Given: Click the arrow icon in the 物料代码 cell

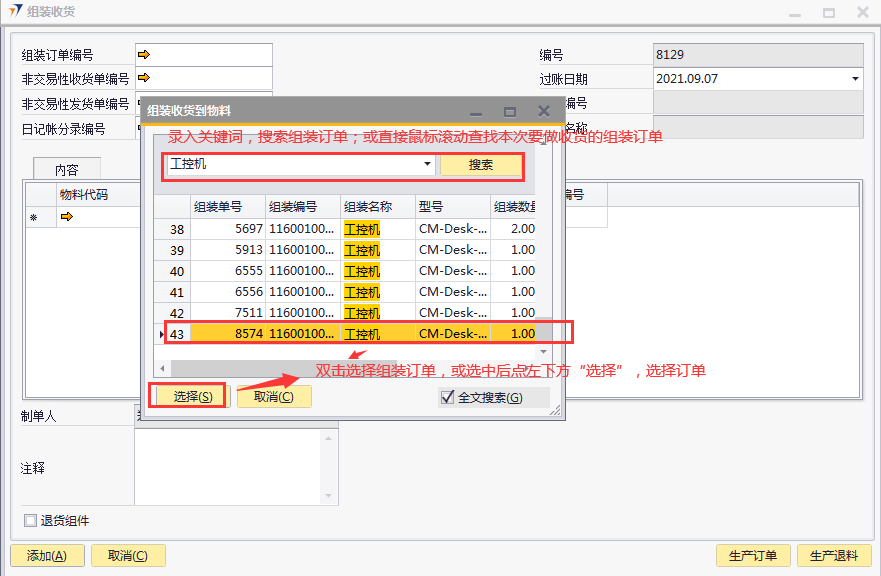Looking at the screenshot, I should click(x=67, y=216).
